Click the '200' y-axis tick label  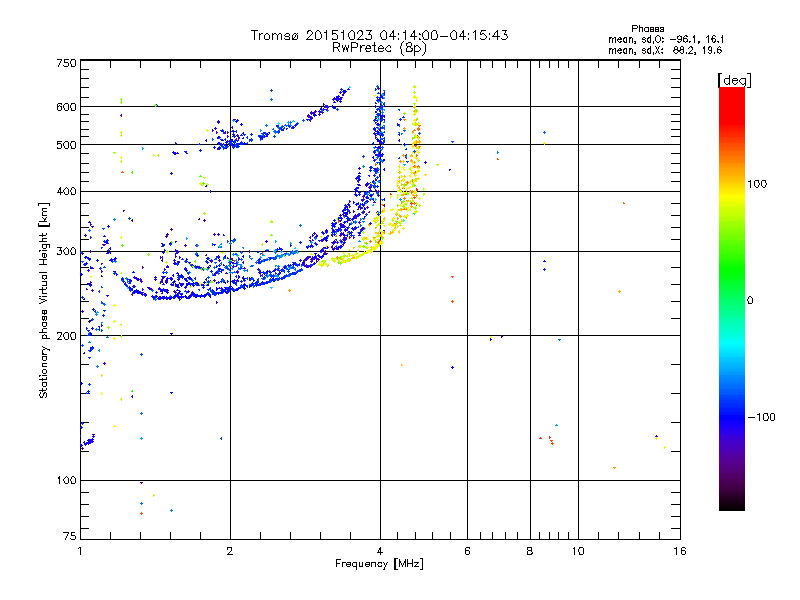click(66, 336)
